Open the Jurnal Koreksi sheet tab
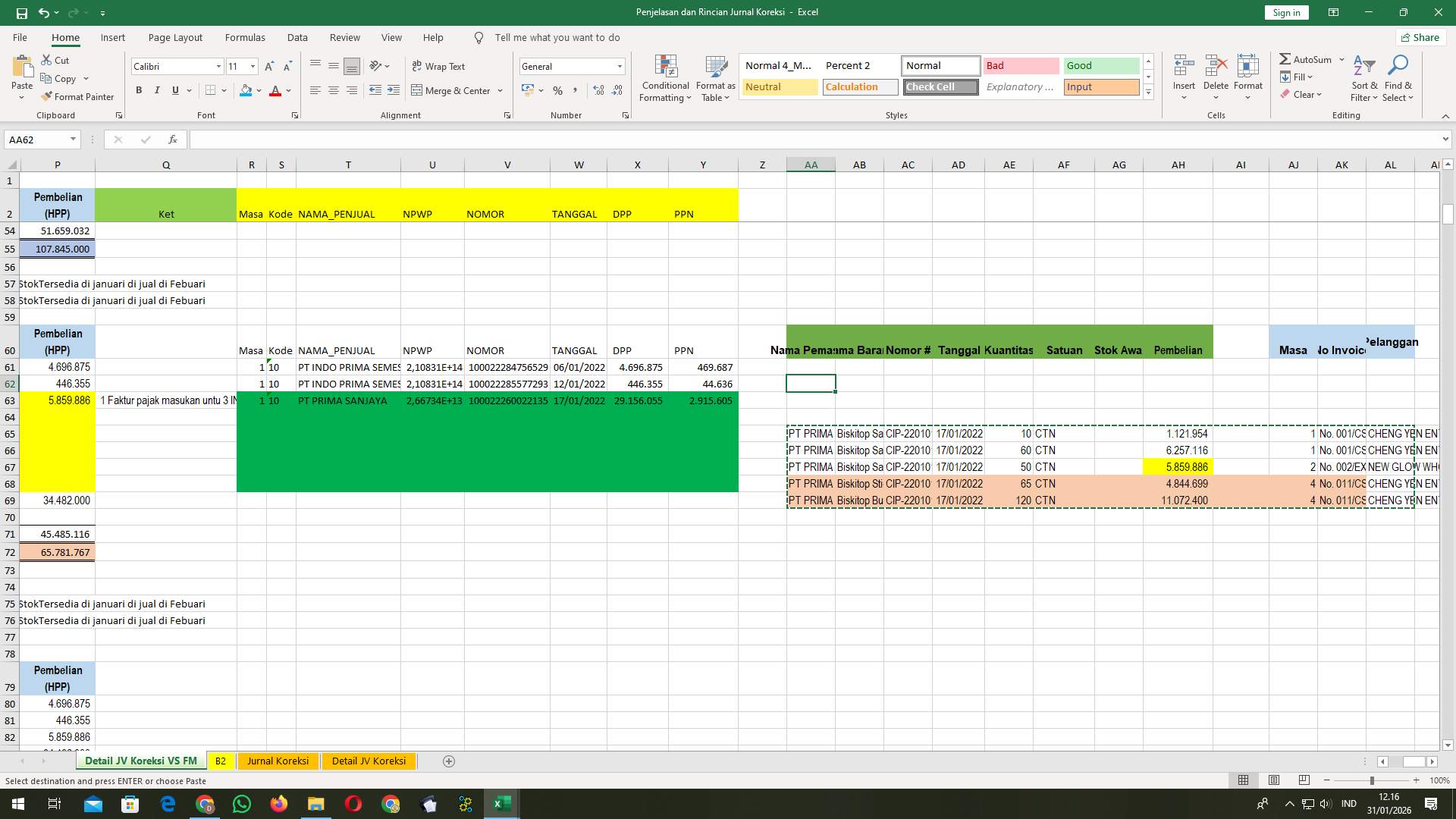 (278, 761)
